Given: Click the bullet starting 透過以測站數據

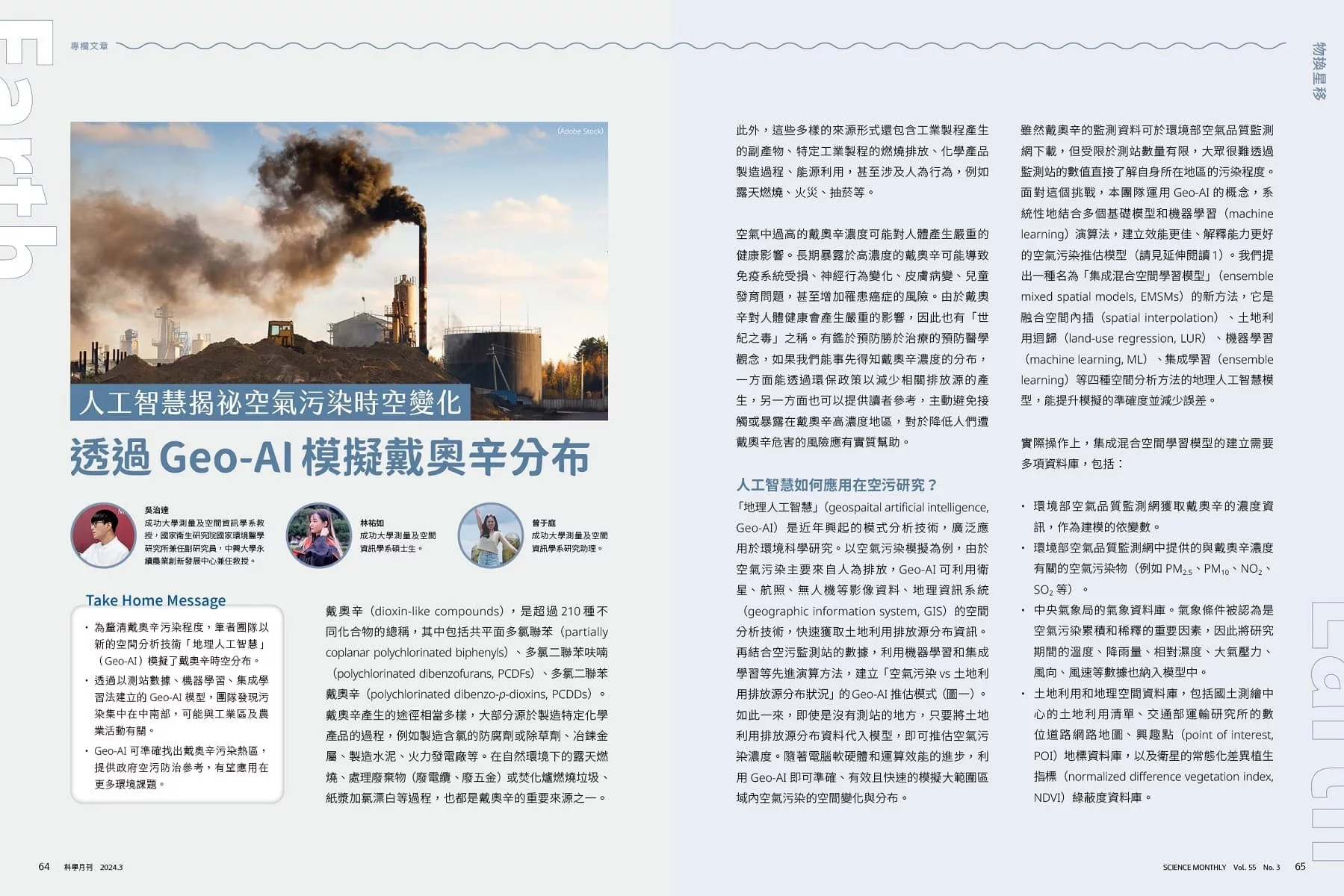Looking at the screenshot, I should point(176,706).
